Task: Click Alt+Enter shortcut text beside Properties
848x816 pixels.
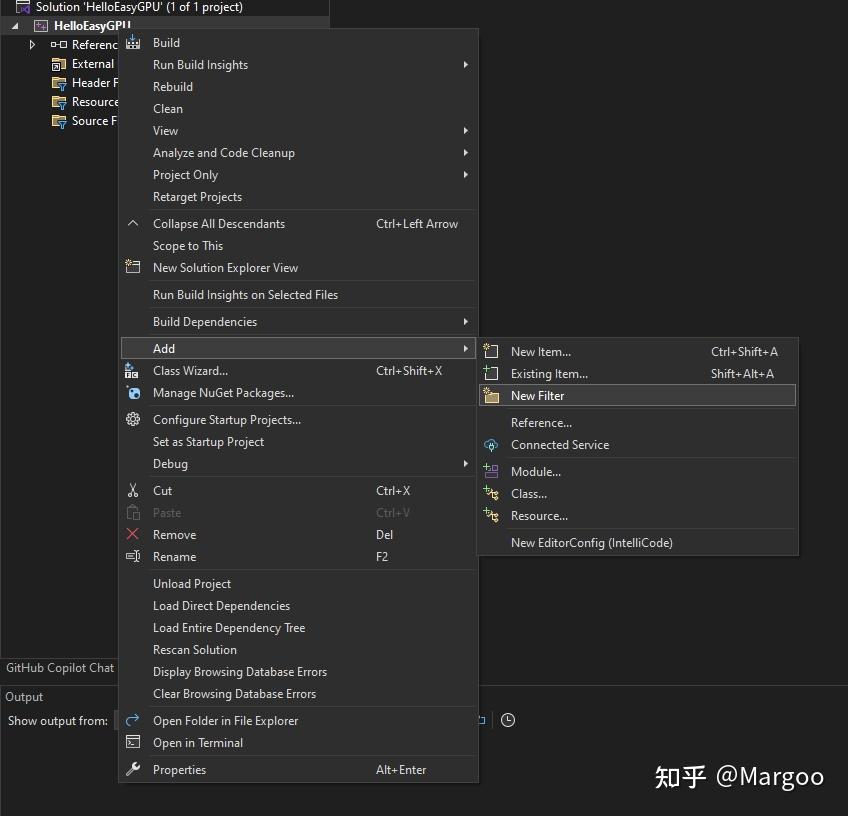Action: click(401, 769)
